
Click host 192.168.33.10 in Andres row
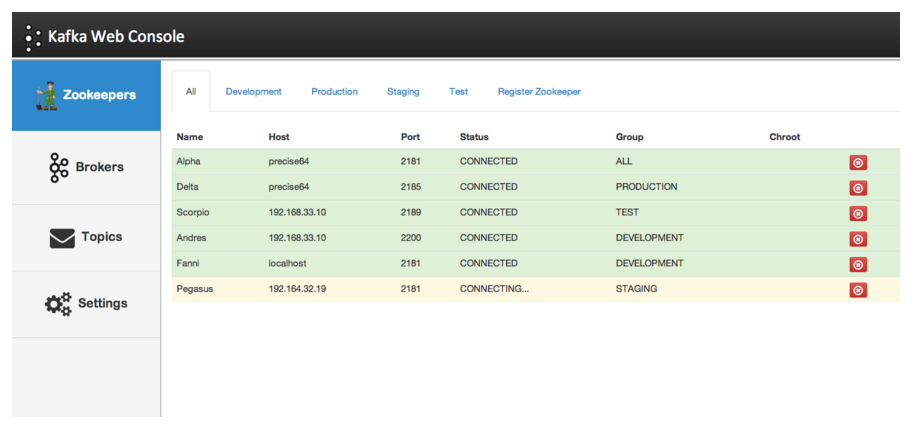[297, 238]
